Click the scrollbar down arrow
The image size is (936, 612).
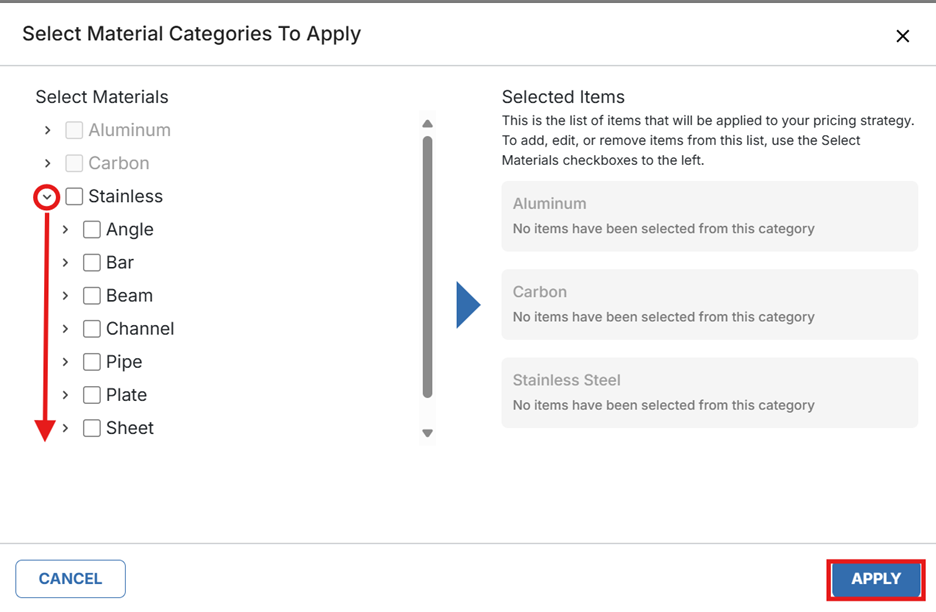427,433
